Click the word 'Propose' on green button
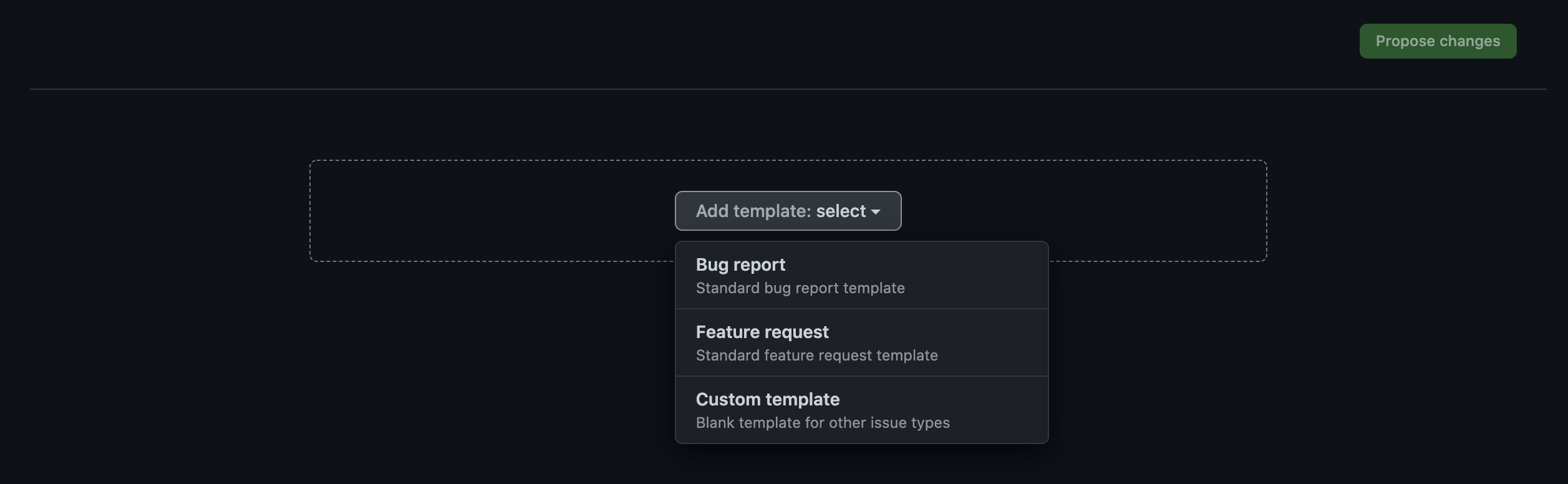The width and height of the screenshot is (1568, 484). pos(1405,41)
